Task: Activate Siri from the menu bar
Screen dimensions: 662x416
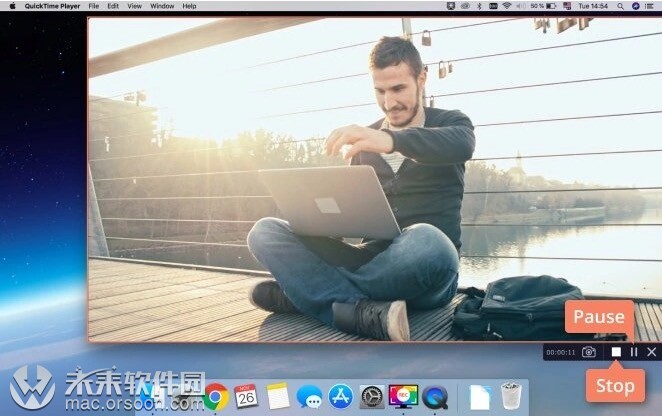Action: tap(635, 6)
